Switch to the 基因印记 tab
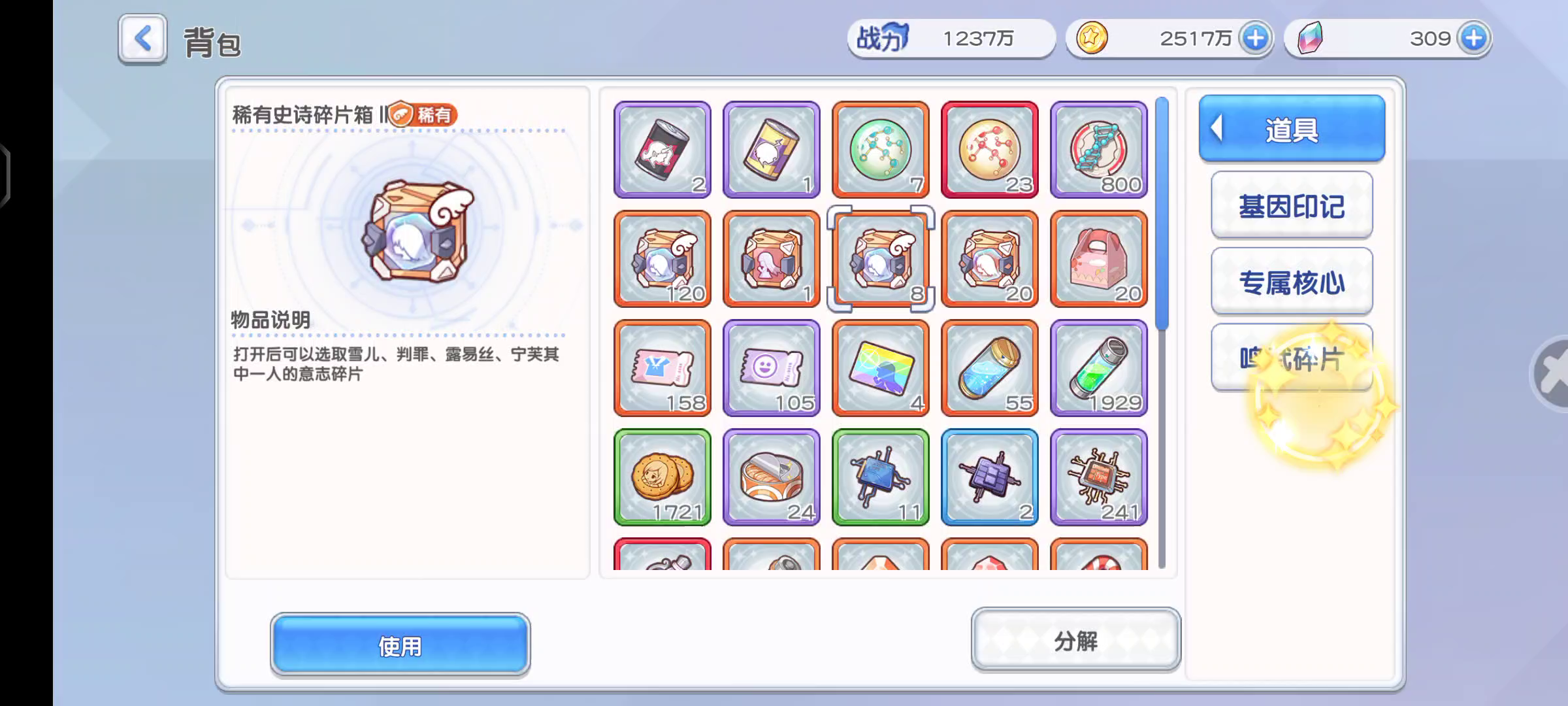 coord(1292,206)
